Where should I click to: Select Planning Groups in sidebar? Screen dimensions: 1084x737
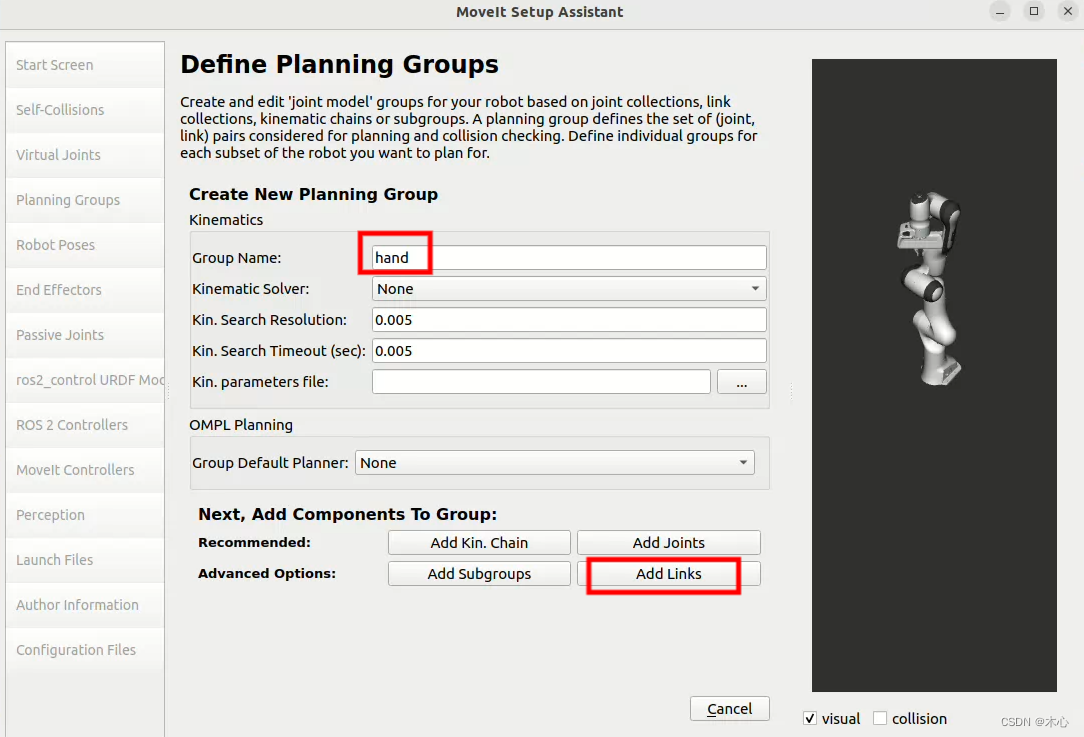[85, 200]
